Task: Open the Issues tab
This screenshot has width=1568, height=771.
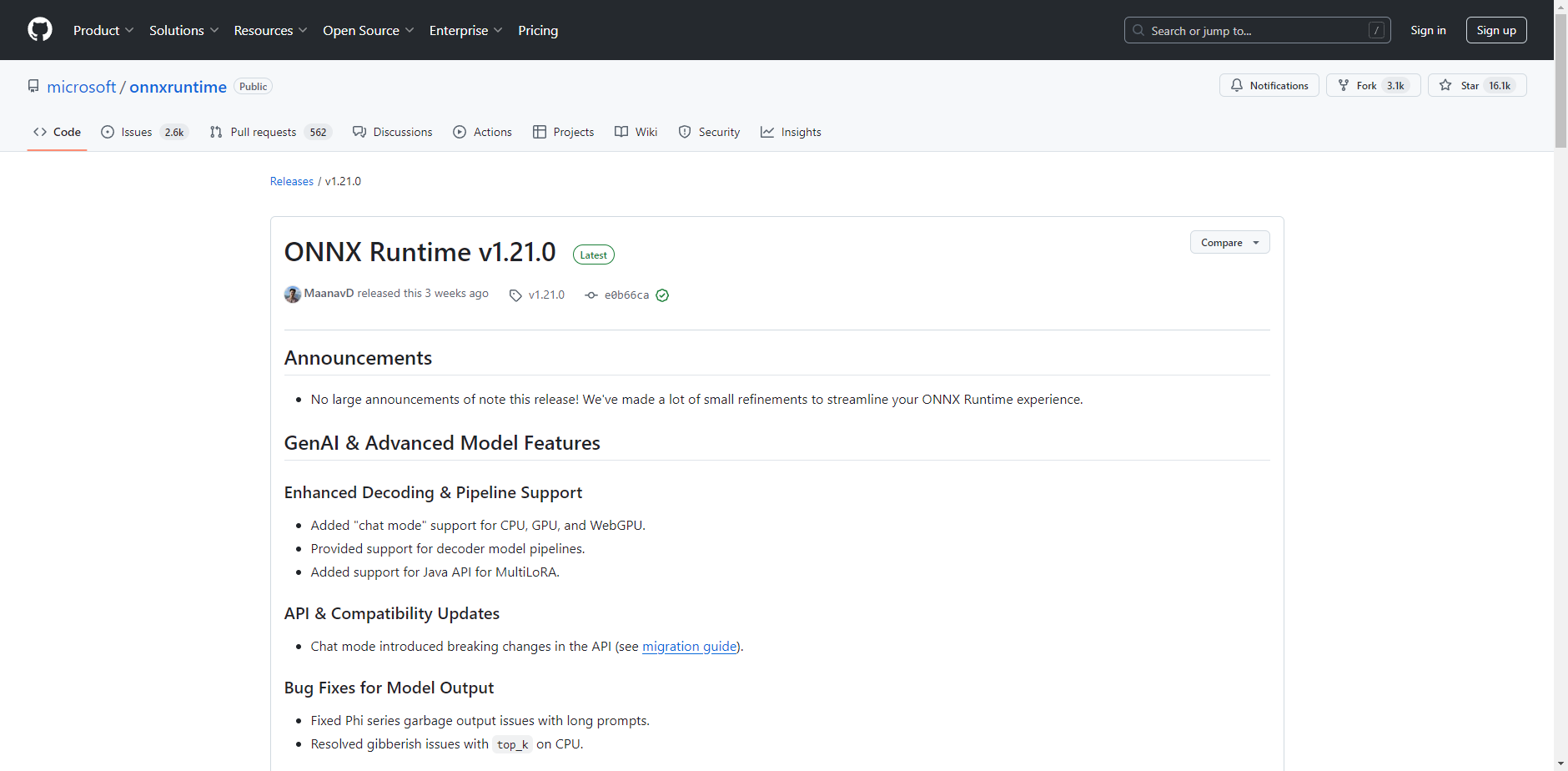Action: coord(145,132)
